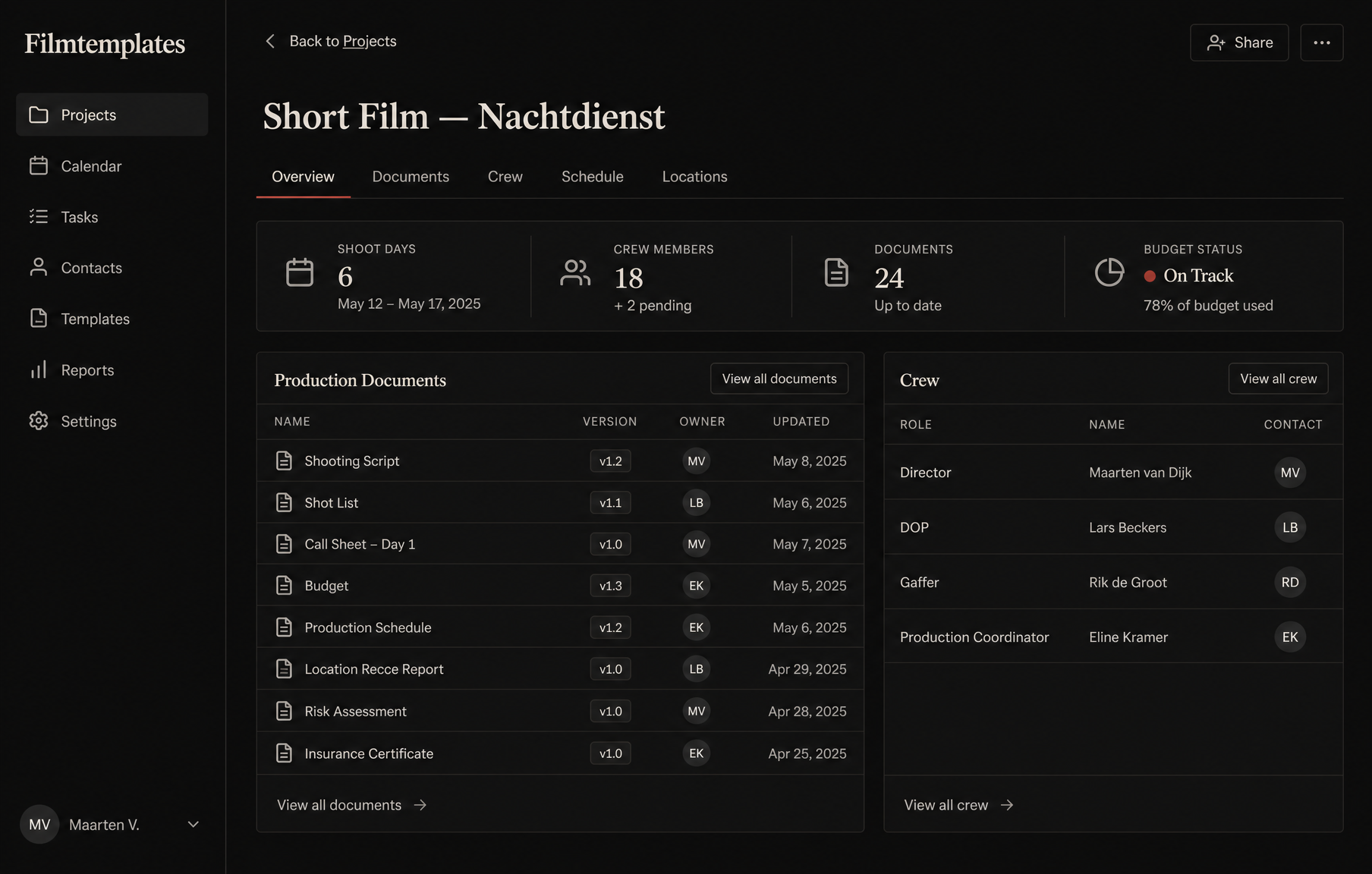Click the Budget Status pie chart icon
The height and width of the screenshot is (874, 1372).
[1109, 272]
